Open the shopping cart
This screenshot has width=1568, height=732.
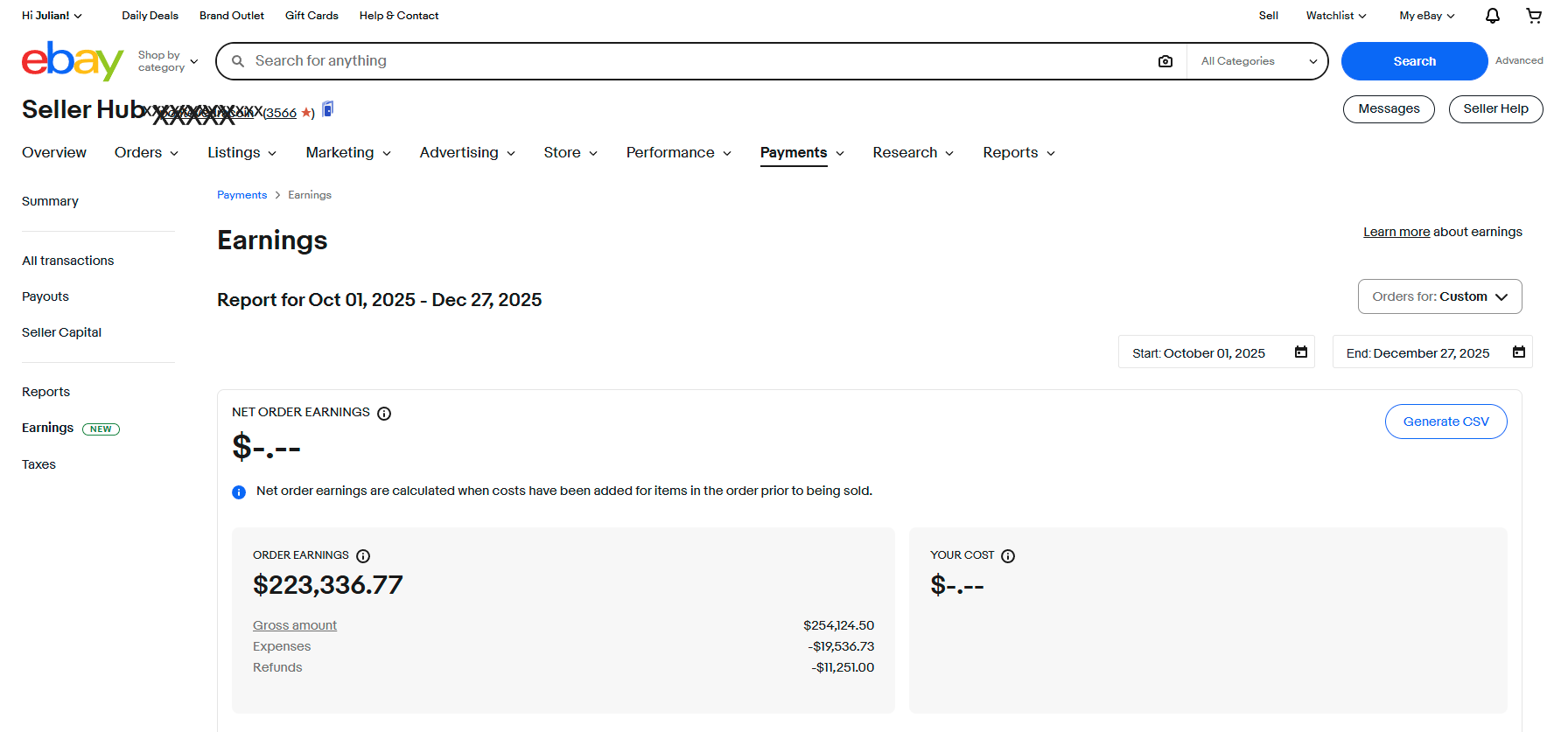click(1534, 16)
